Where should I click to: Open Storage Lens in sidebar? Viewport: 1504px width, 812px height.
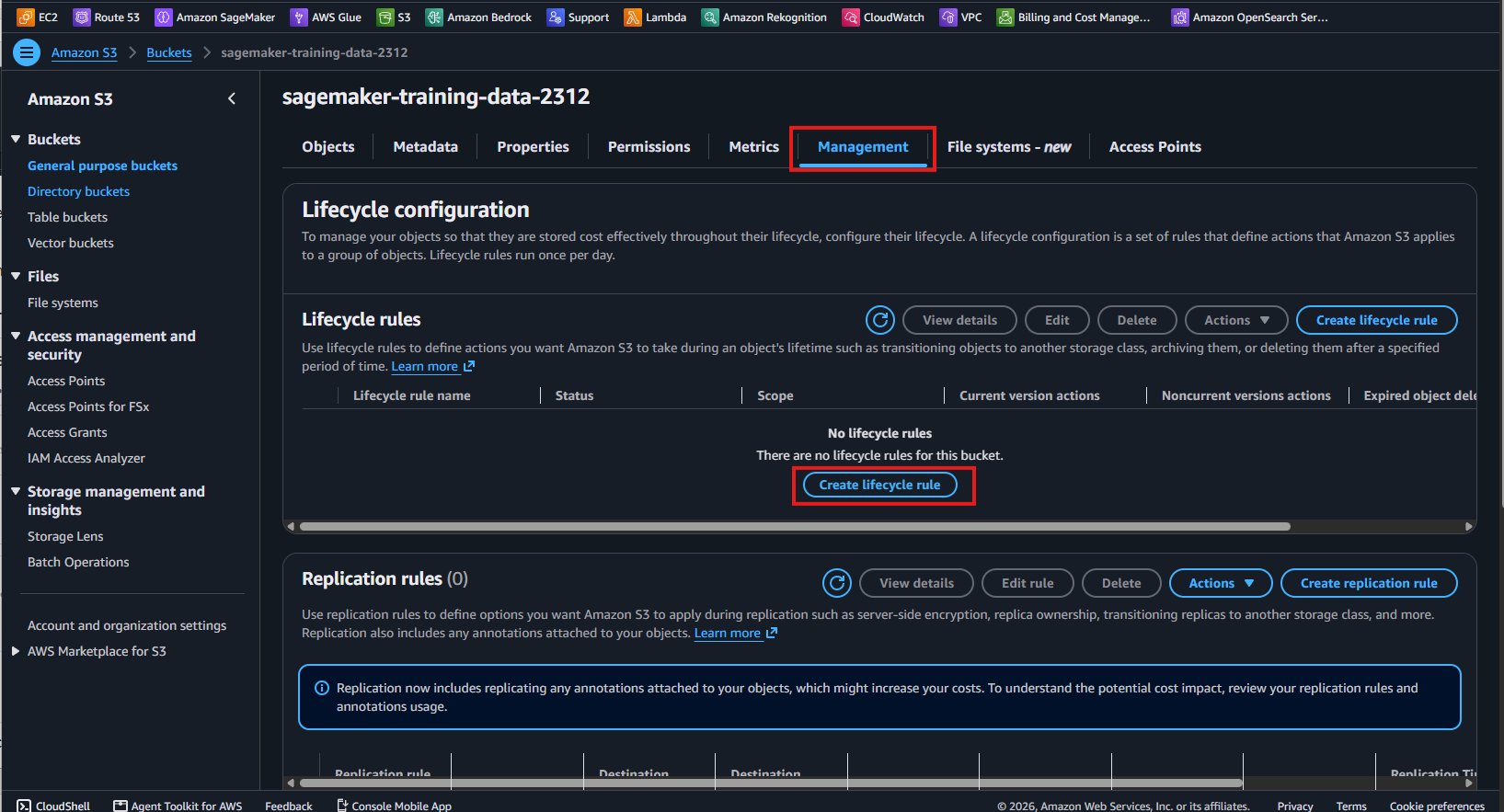coord(65,536)
